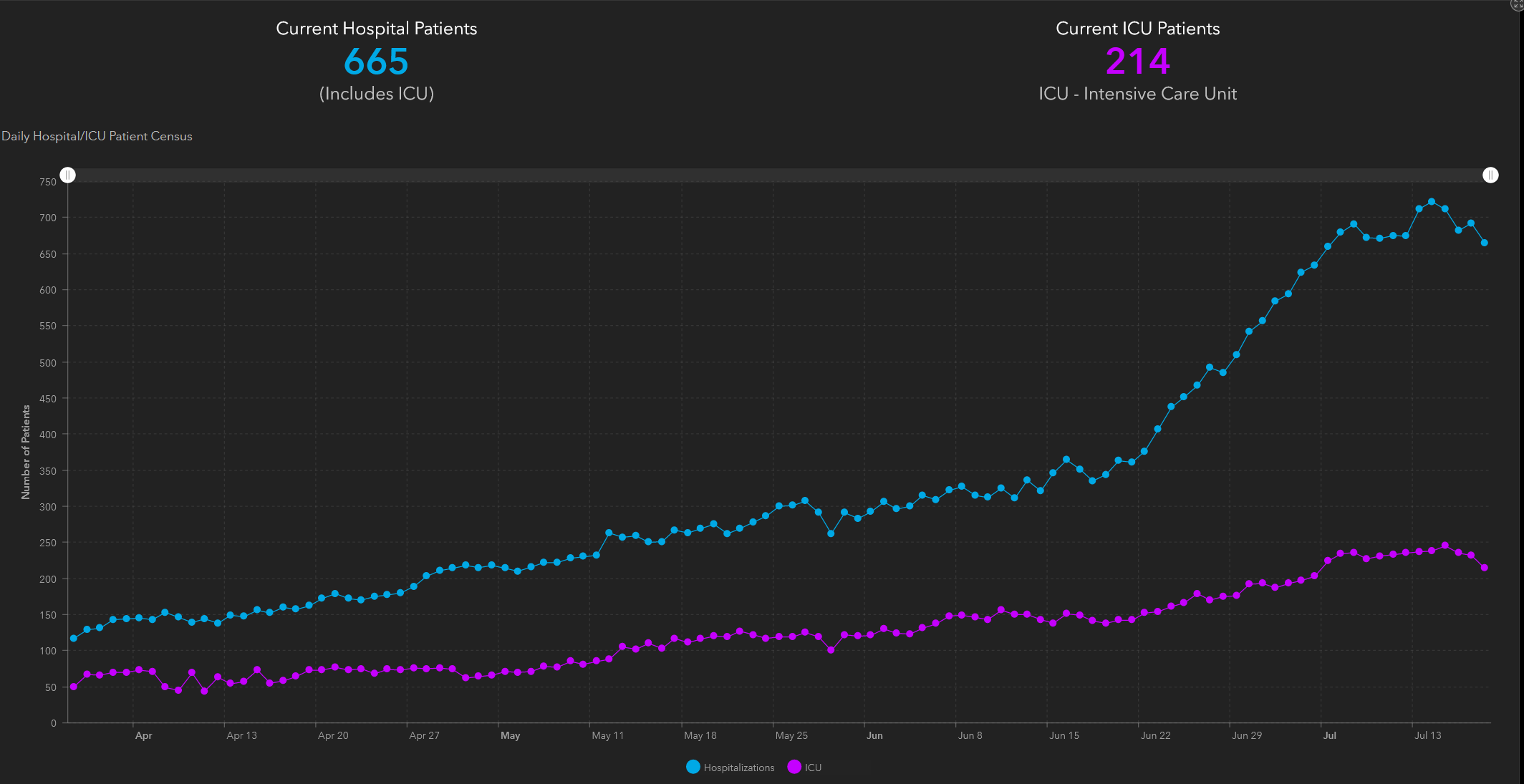Image resolution: width=1524 pixels, height=784 pixels.
Task: Click the Jun 15 x-axis label
Action: [x=1064, y=735]
